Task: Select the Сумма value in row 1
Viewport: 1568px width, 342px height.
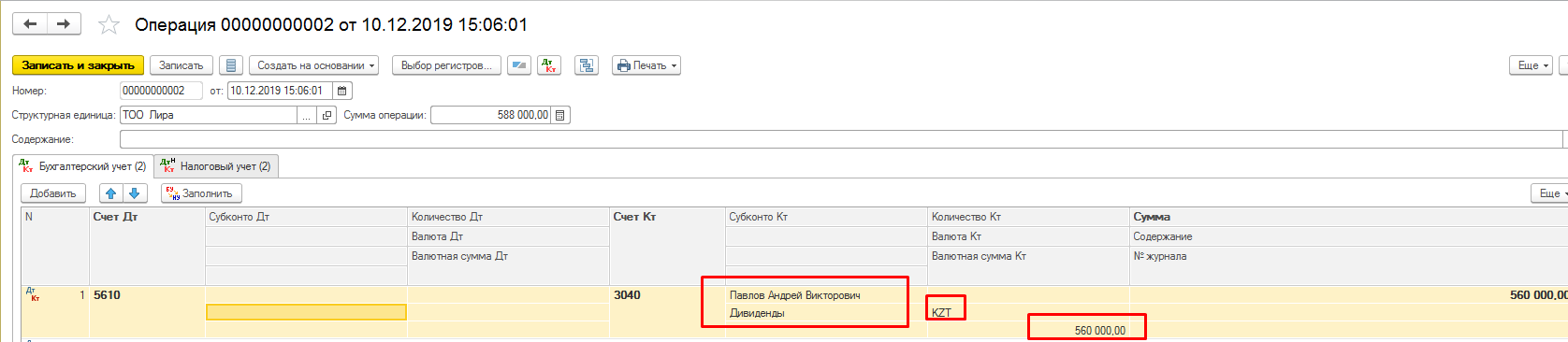Action: coord(1349,294)
